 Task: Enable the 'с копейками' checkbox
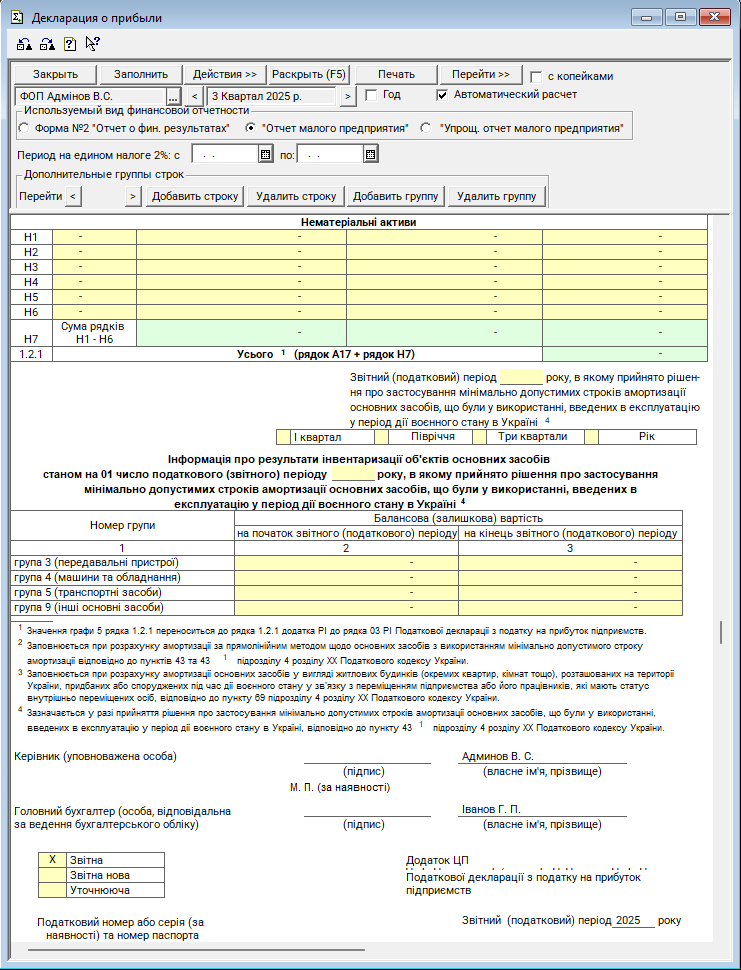click(536, 76)
